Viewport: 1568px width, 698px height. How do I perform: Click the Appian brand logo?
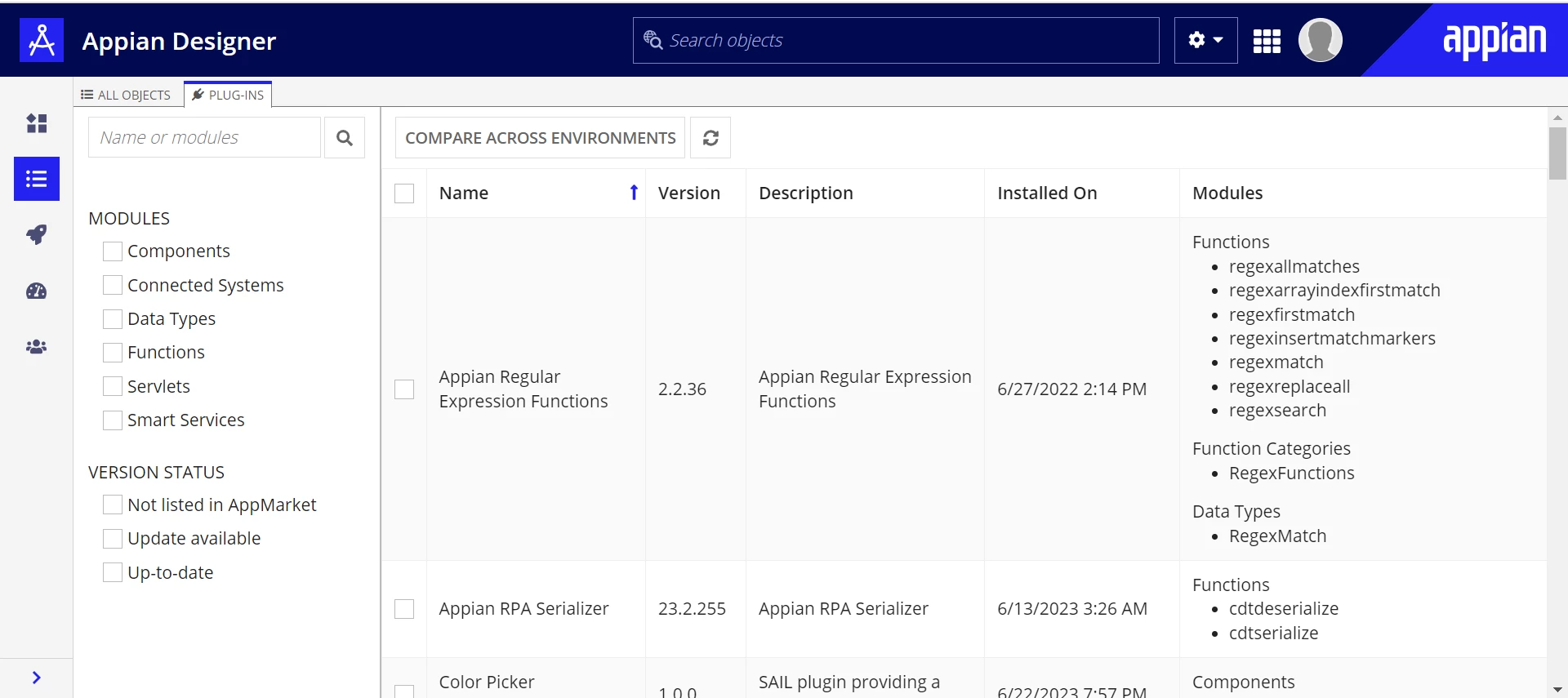(x=1494, y=41)
